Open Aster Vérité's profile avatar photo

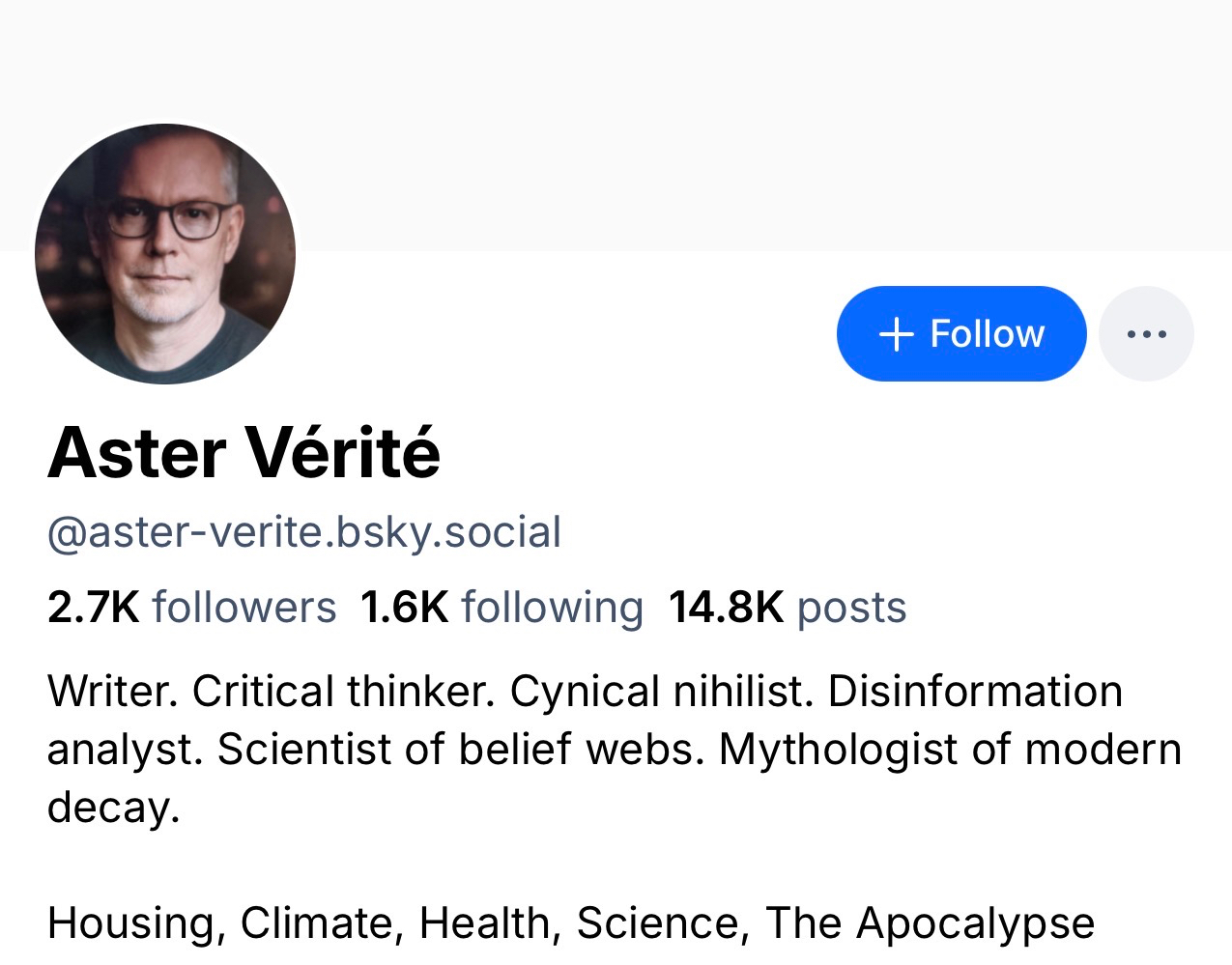click(165, 253)
